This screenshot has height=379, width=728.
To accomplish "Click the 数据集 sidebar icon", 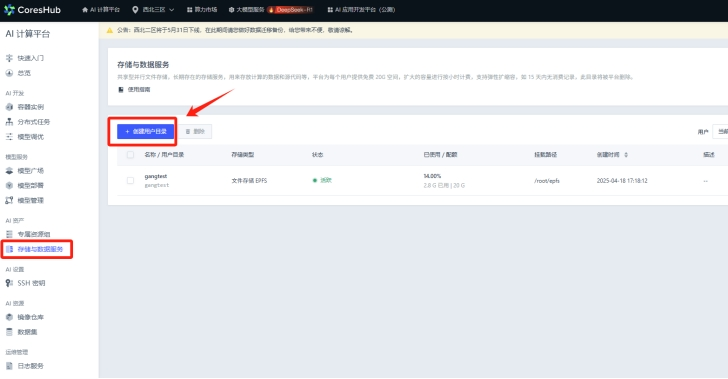I will point(9,332).
